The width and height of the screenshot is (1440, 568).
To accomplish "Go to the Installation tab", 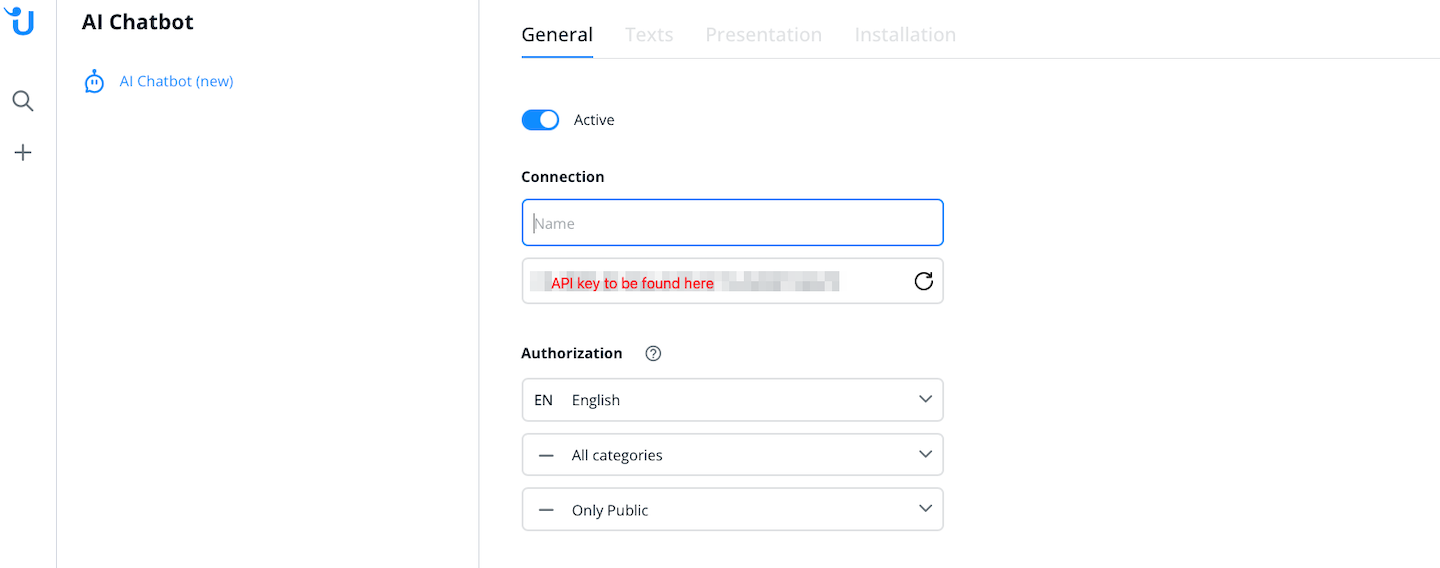I will click(x=905, y=35).
